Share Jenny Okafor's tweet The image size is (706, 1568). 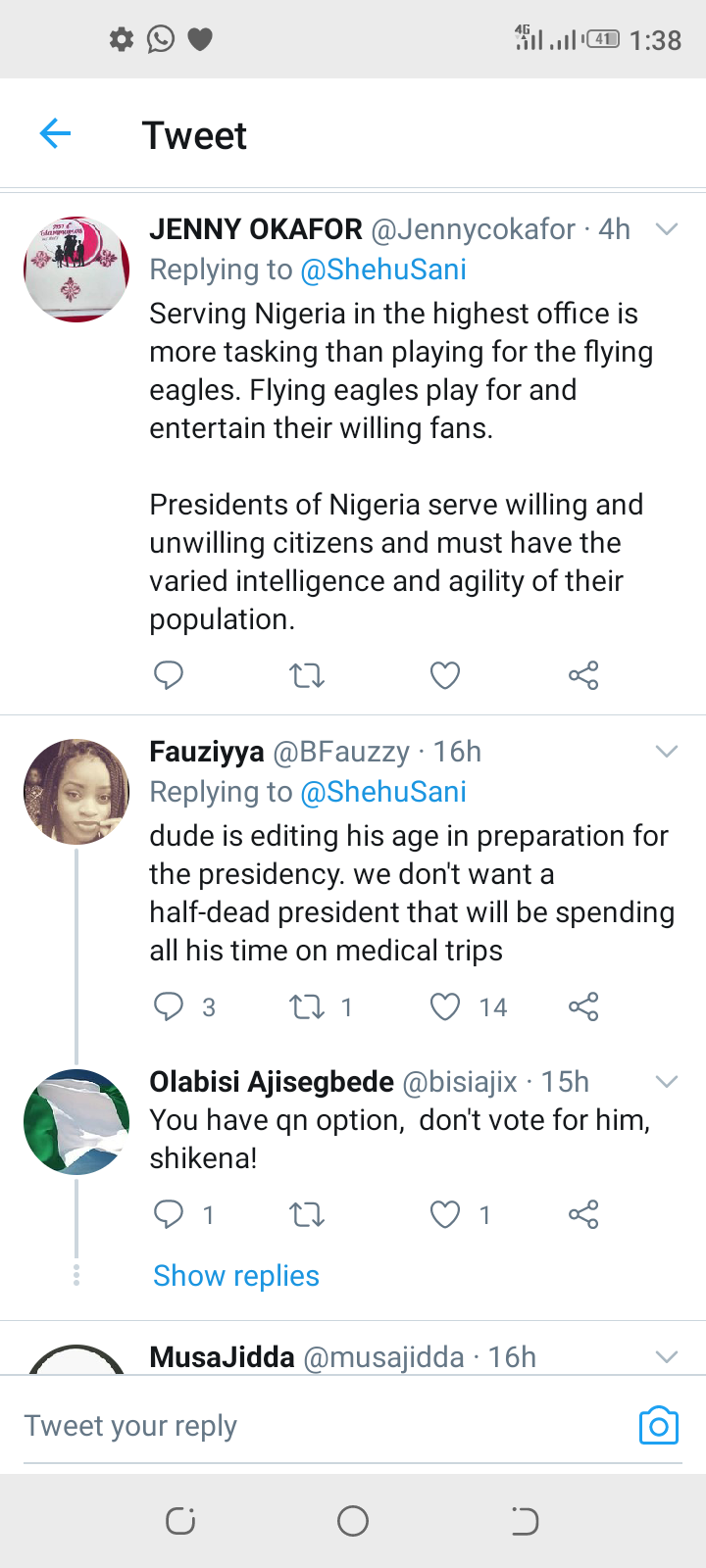click(x=583, y=675)
